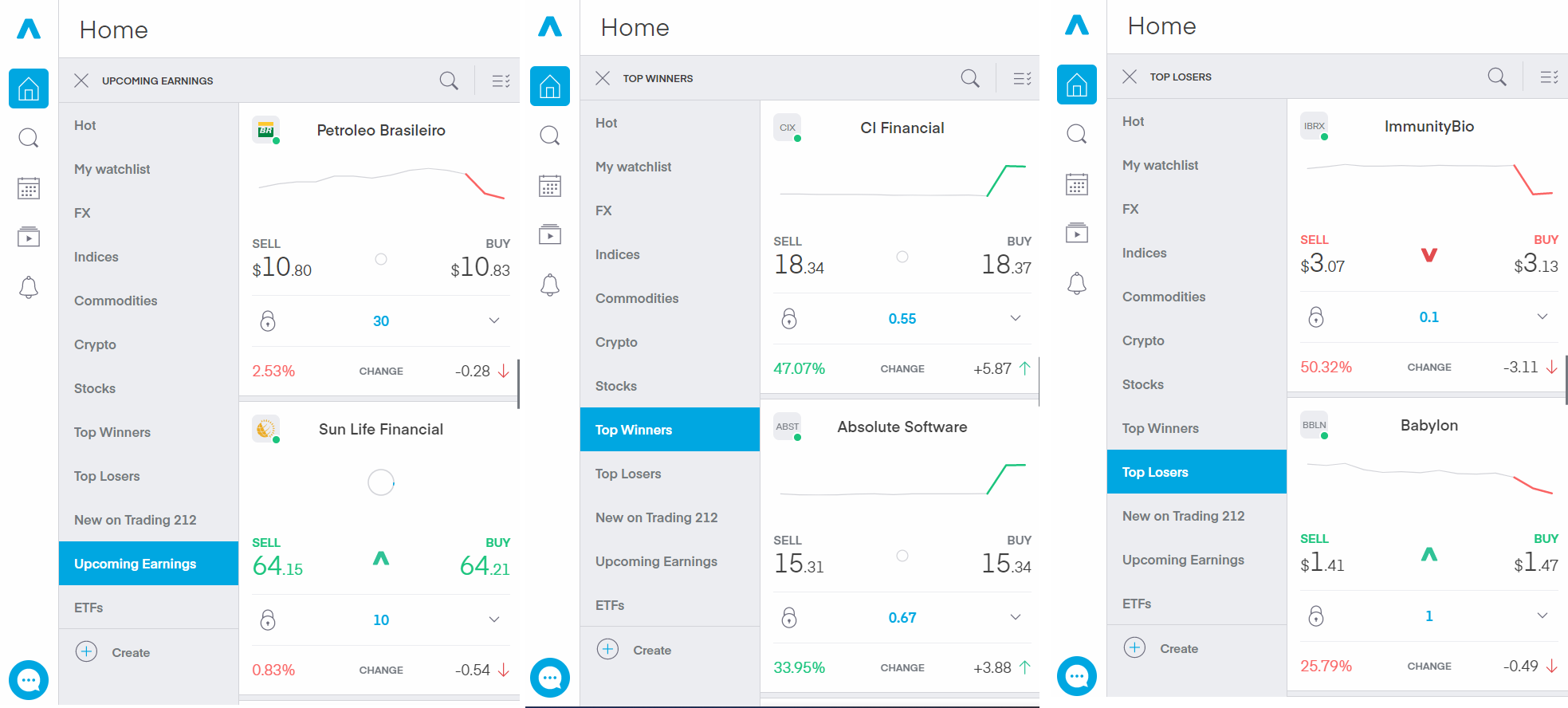Open chat bubble in left panel
Screen dimensions: 1568x708
click(29, 680)
